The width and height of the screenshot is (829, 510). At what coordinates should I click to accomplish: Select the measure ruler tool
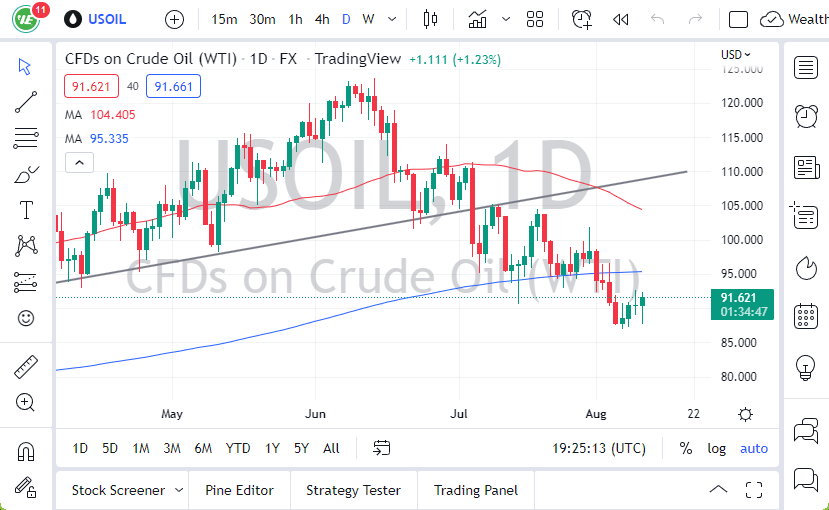[x=26, y=367]
